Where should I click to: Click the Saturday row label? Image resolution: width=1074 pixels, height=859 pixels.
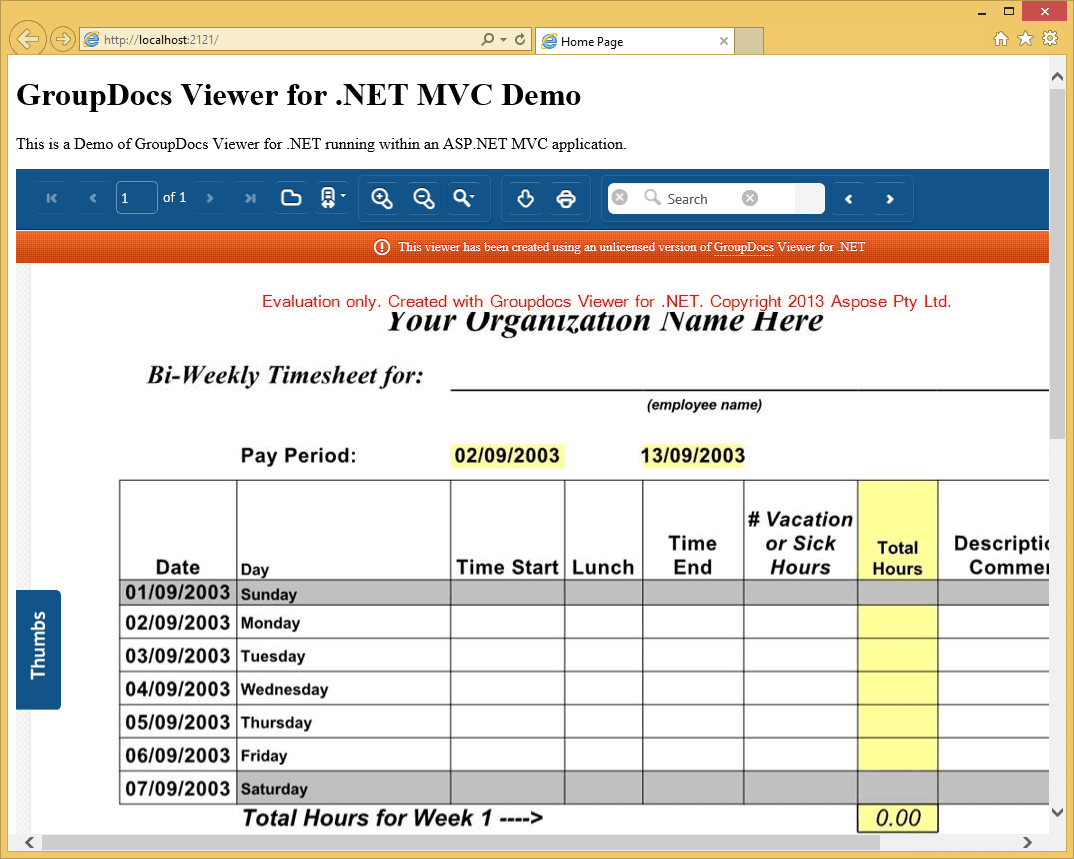pos(274,789)
